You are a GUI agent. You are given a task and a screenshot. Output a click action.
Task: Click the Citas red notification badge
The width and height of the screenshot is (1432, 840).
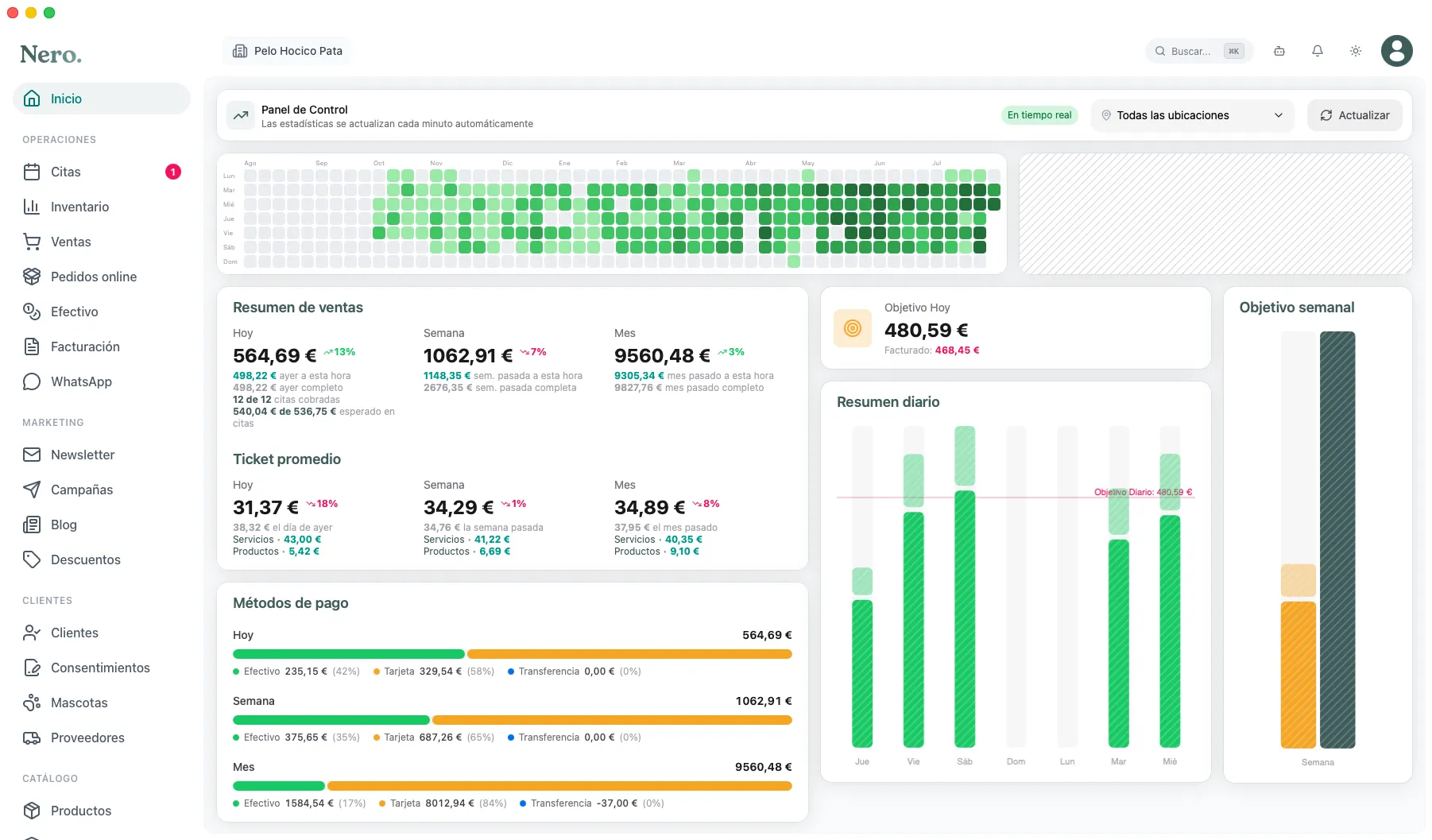click(x=173, y=172)
